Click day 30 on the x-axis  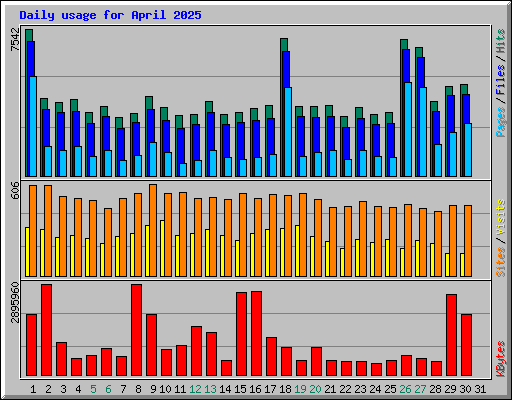click(465, 389)
